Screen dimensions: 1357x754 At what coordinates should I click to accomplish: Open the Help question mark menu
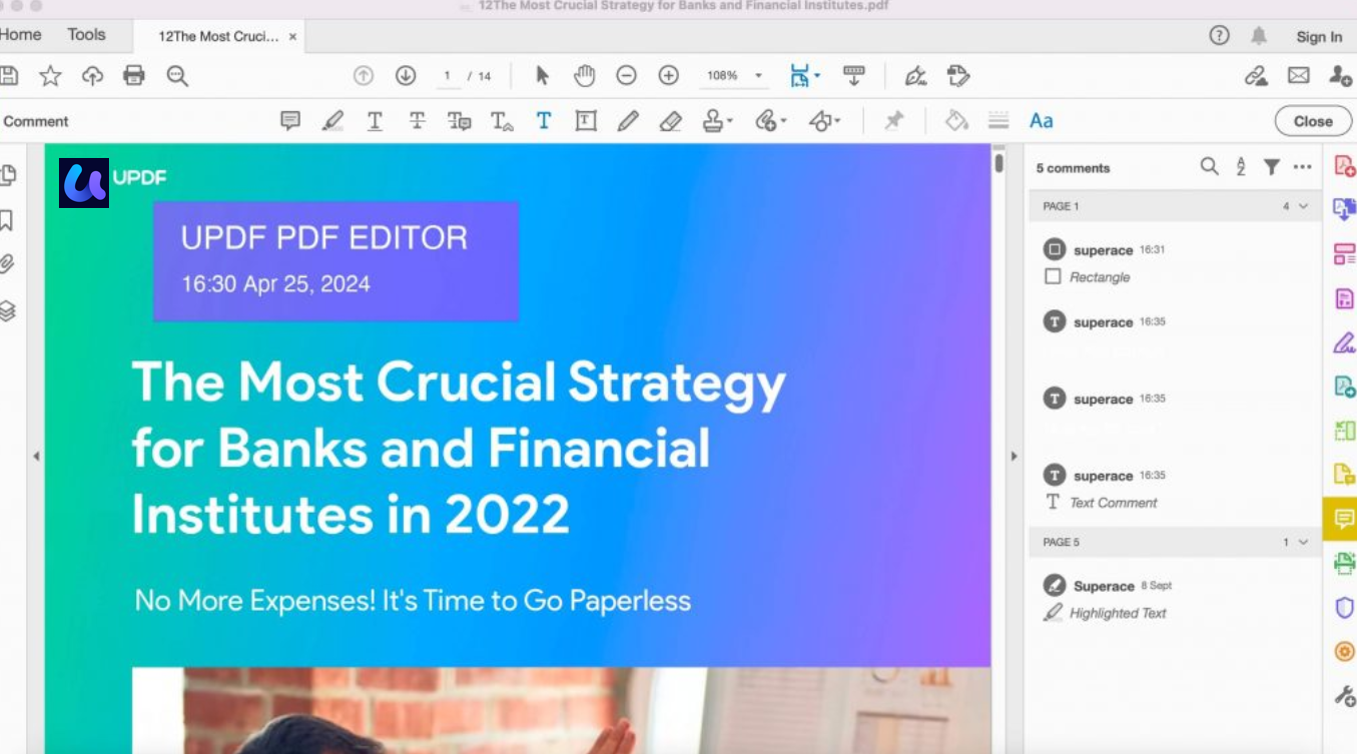pos(1219,36)
